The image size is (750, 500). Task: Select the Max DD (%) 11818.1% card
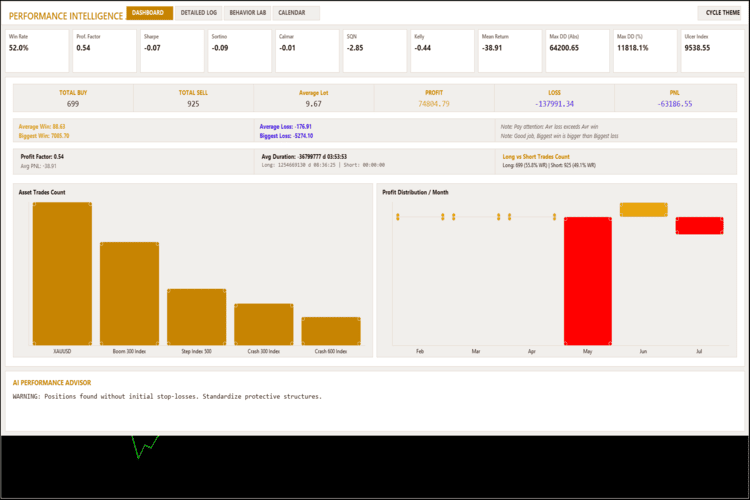tap(645, 51)
